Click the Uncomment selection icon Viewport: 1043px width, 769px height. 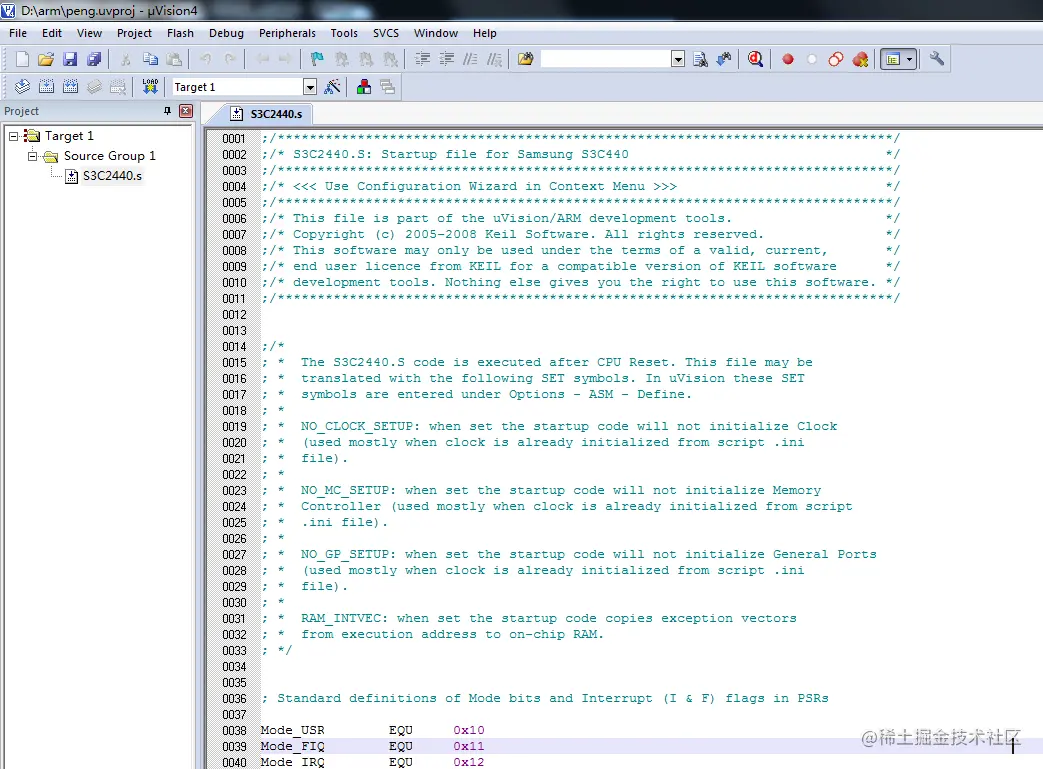pos(494,59)
